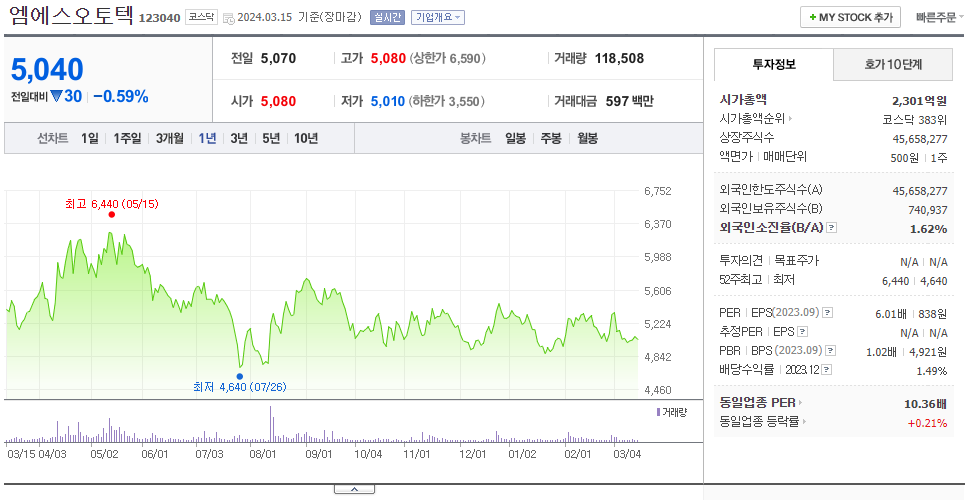Open the 추정PER EPS help icon
Image resolution: width=968 pixels, height=500 pixels.
tap(803, 332)
